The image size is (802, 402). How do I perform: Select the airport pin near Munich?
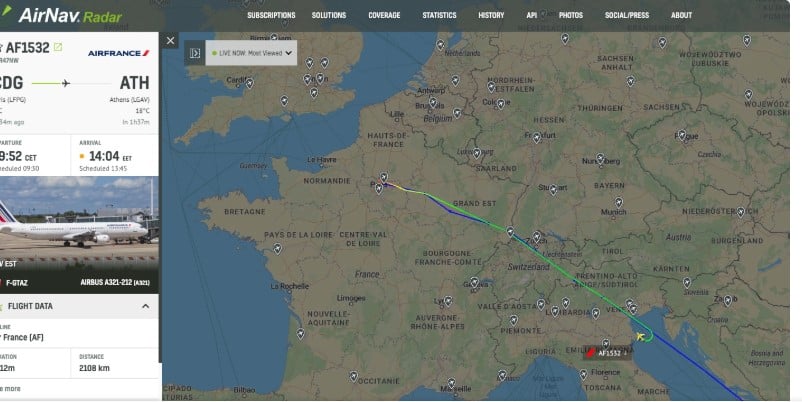pyautogui.click(x=619, y=202)
